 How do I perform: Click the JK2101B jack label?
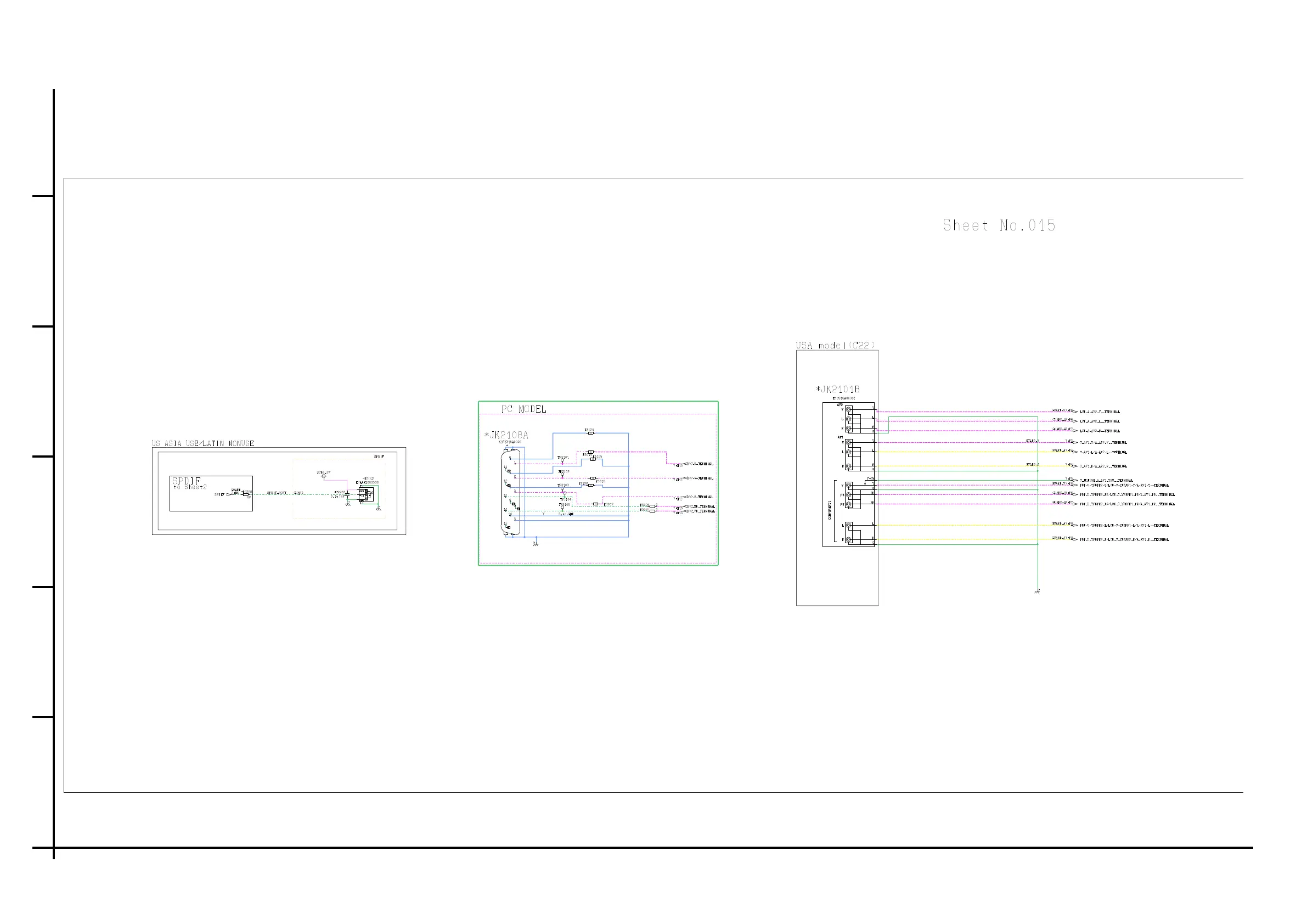[838, 390]
